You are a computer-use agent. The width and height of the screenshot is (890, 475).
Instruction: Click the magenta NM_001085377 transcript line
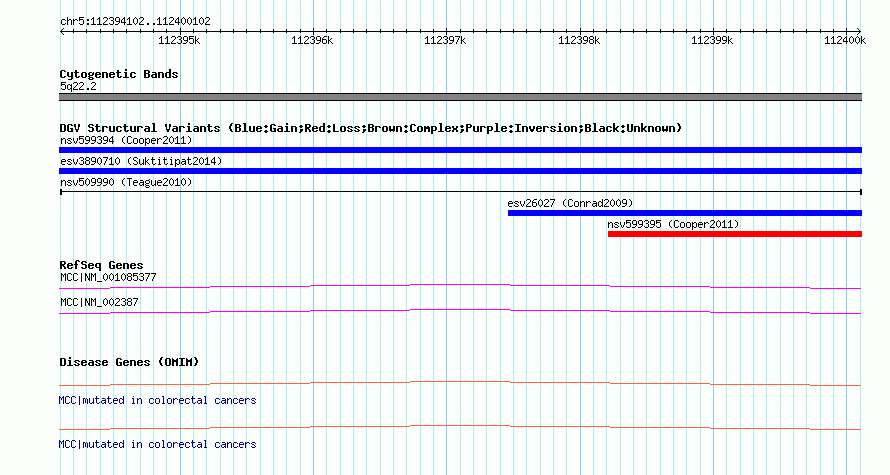coord(460,287)
